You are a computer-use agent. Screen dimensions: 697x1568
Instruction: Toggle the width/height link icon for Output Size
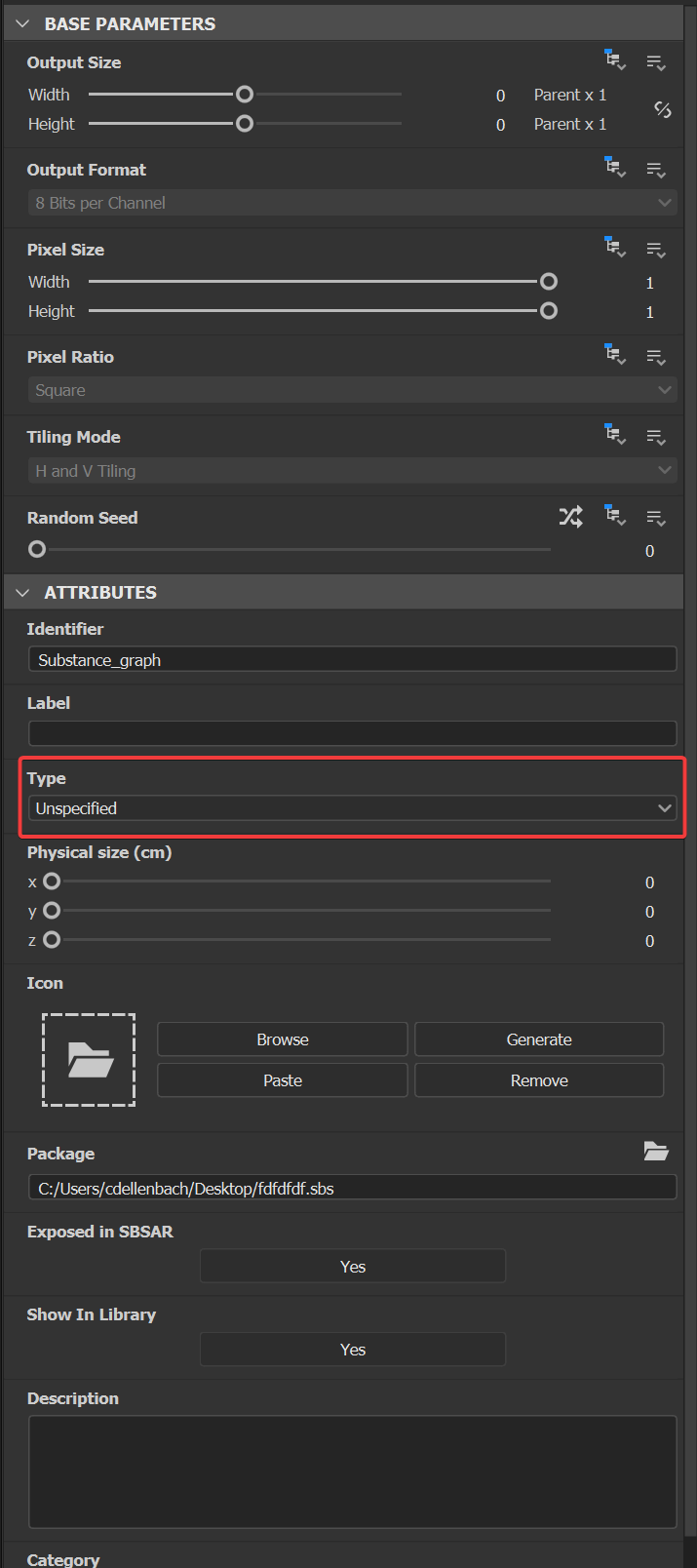click(663, 109)
